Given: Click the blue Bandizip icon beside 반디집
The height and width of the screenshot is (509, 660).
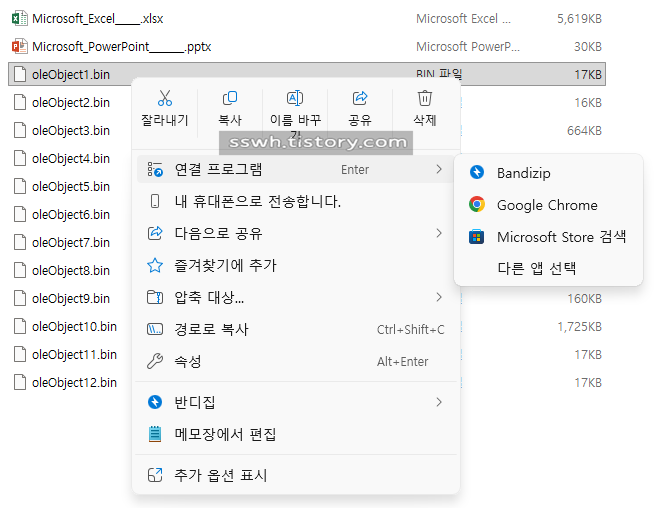Looking at the screenshot, I should (x=155, y=402).
